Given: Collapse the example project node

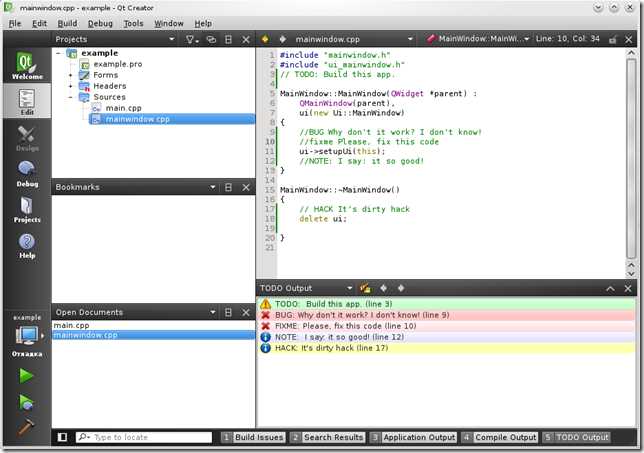Looking at the screenshot, I should [x=58, y=53].
